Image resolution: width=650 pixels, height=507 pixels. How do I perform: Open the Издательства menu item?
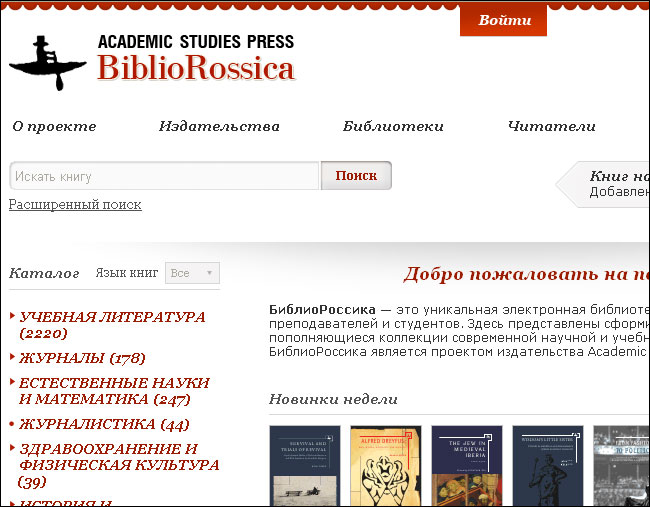pos(219,126)
